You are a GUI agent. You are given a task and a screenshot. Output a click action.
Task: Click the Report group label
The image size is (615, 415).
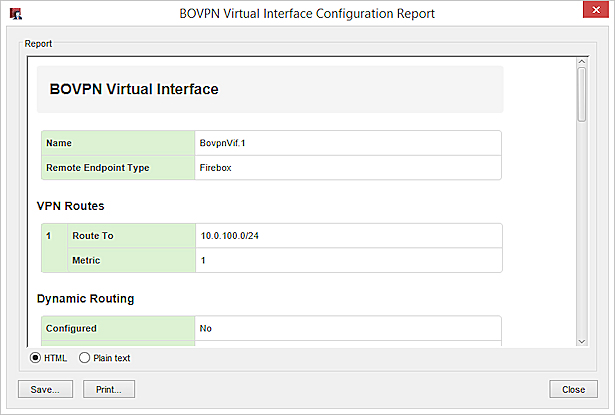tap(38, 44)
